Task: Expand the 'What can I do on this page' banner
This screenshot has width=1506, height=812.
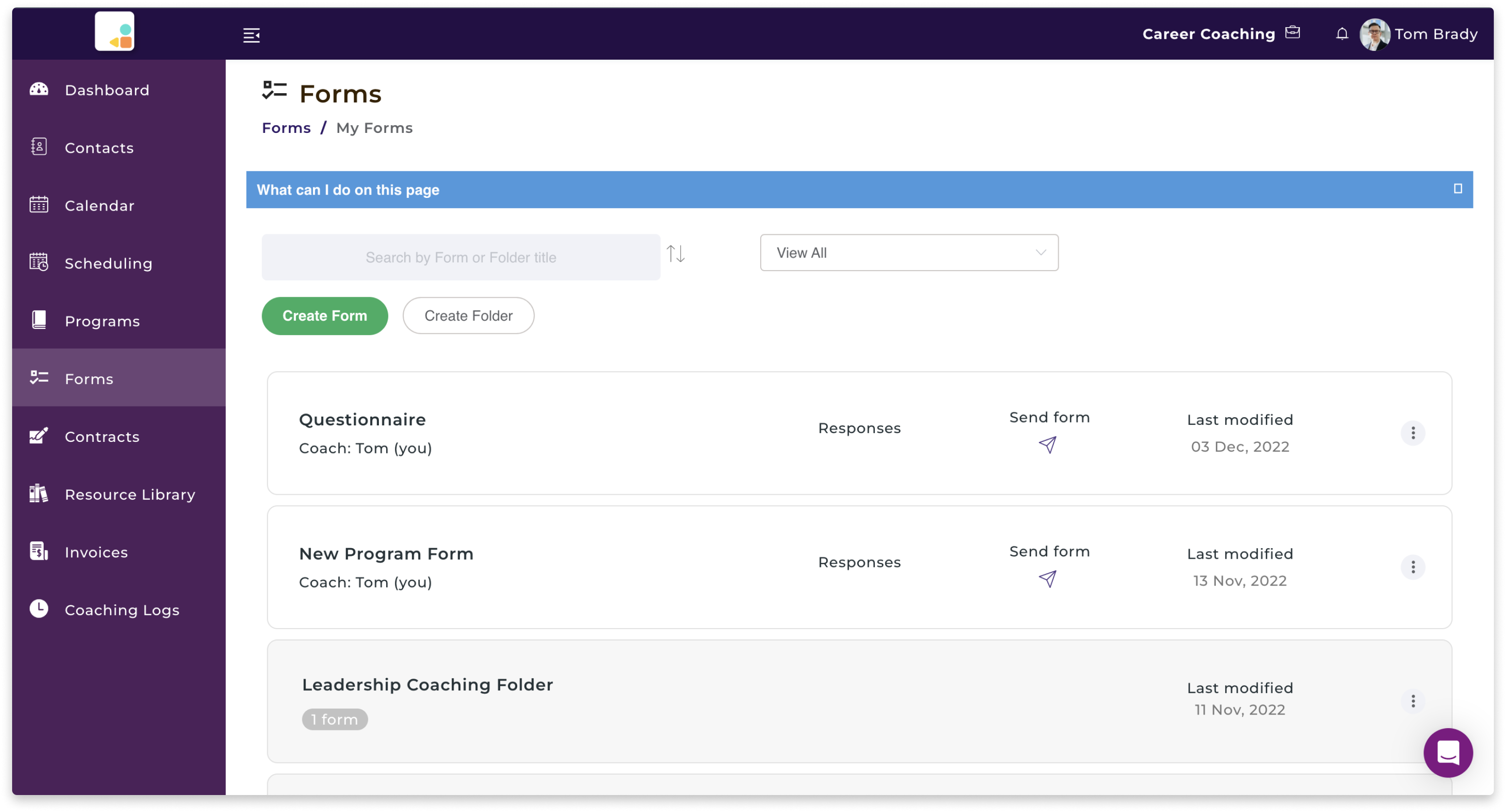Action: [859, 190]
